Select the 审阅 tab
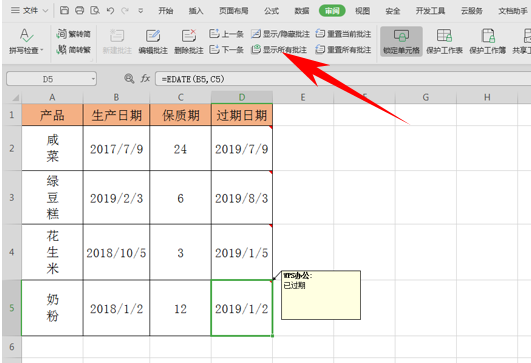 pos(332,11)
